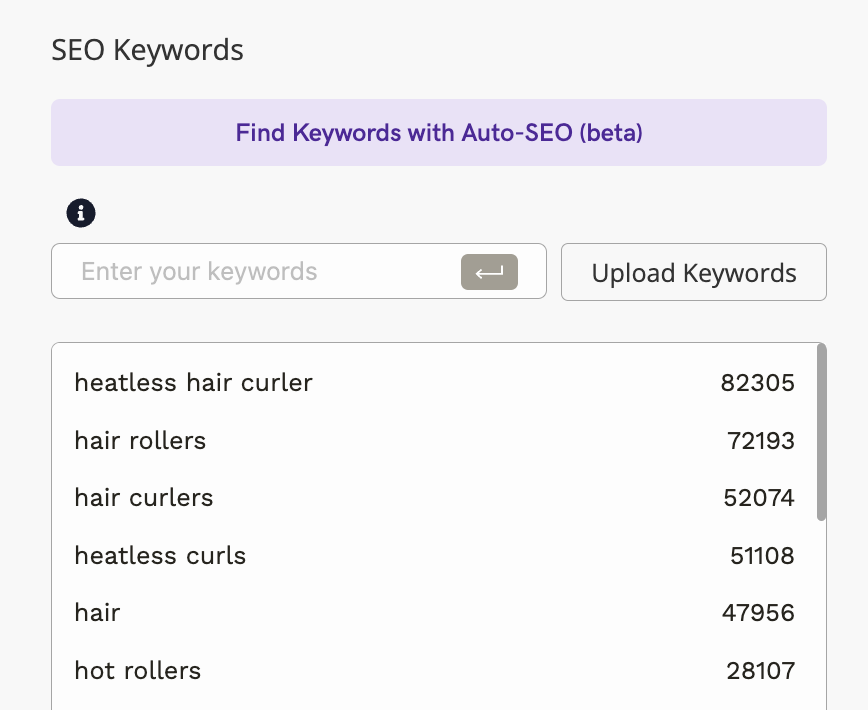
Task: Select the 'hair rollers' keyword
Action: click(140, 440)
